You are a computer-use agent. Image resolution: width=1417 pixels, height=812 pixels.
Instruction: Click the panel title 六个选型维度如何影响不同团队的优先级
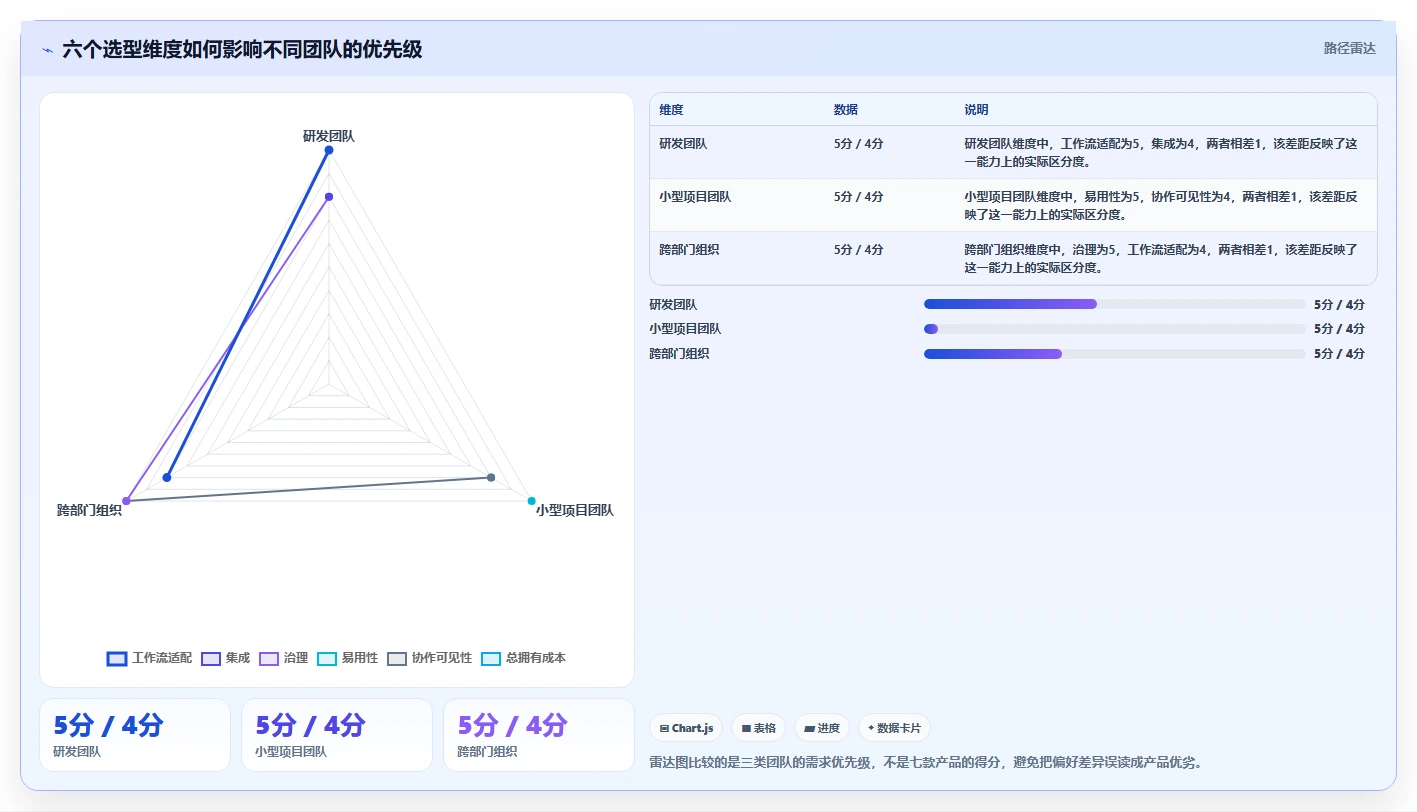(242, 49)
